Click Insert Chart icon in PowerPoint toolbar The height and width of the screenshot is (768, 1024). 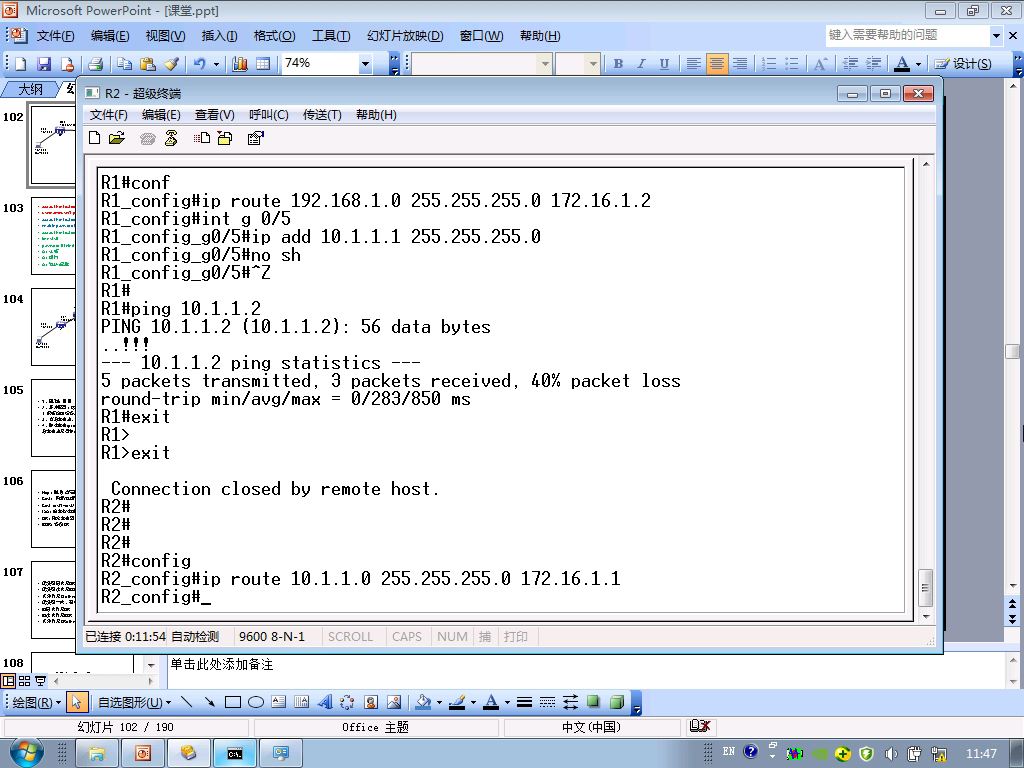(x=240, y=63)
